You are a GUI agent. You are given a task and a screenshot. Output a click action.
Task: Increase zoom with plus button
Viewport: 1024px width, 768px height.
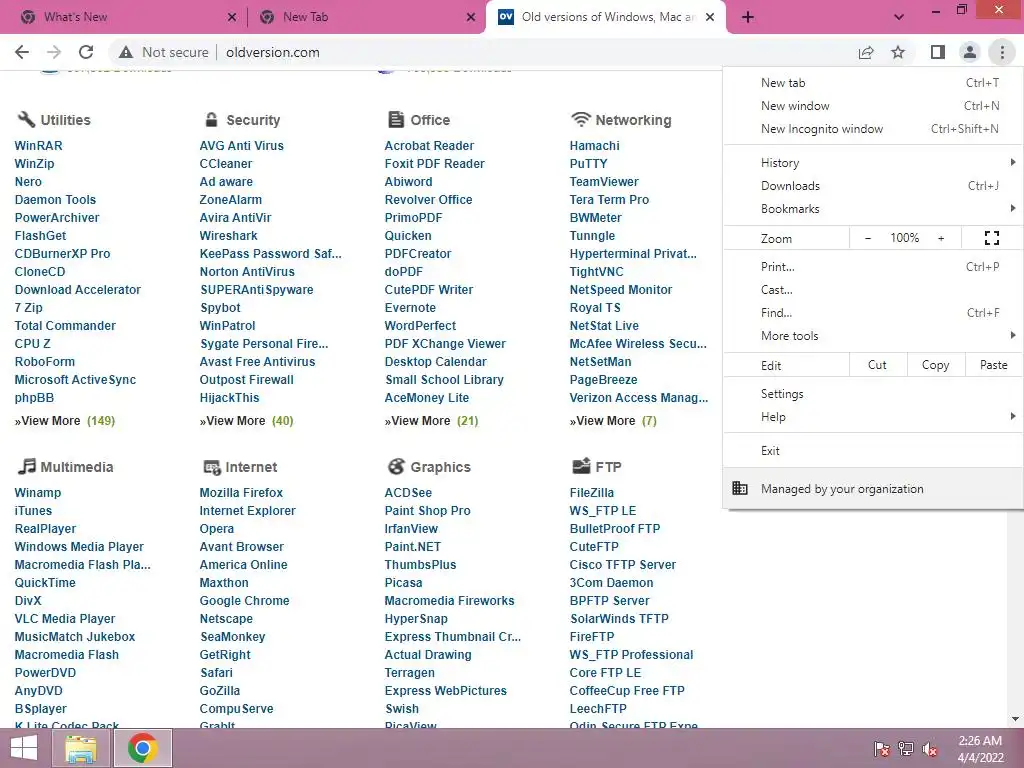(941, 238)
